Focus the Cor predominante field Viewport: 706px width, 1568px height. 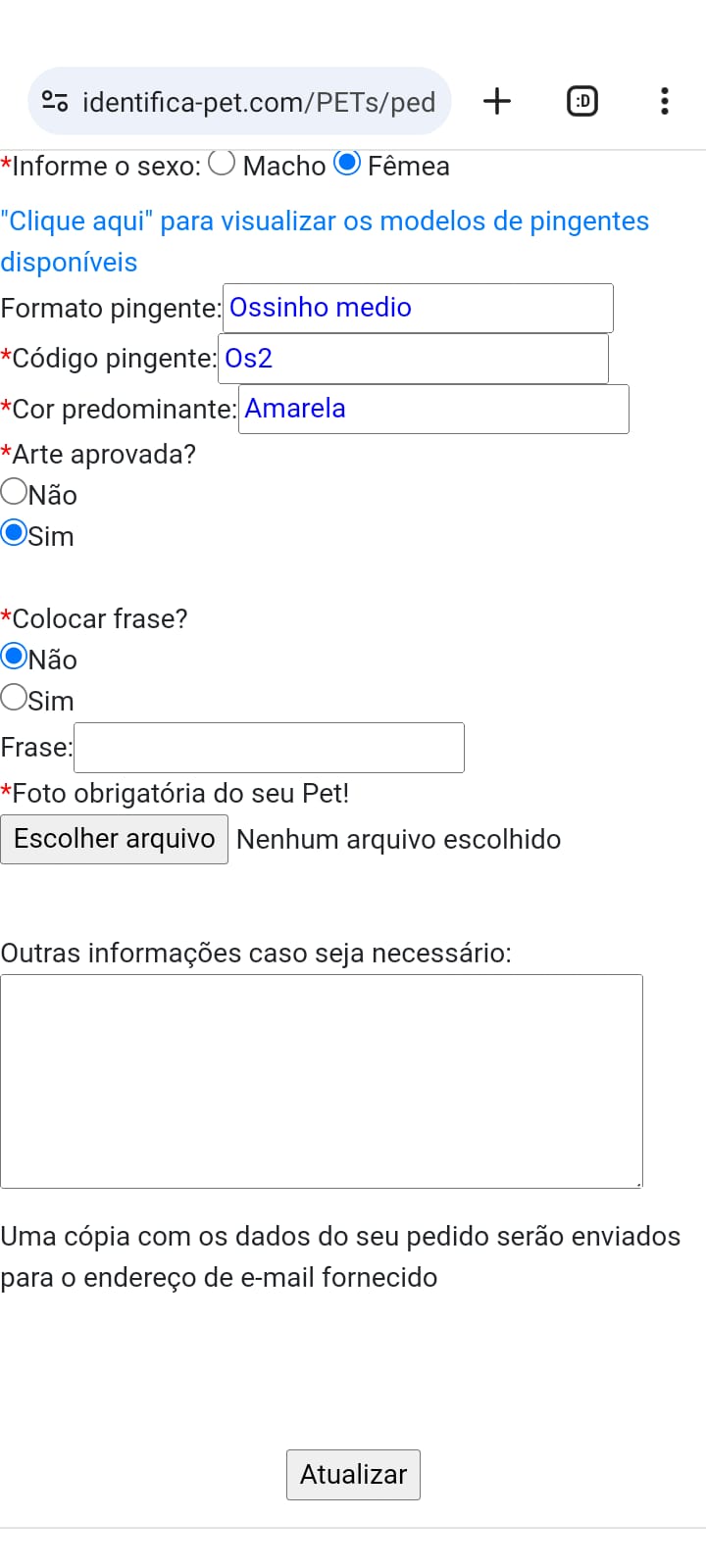pyautogui.click(x=433, y=410)
